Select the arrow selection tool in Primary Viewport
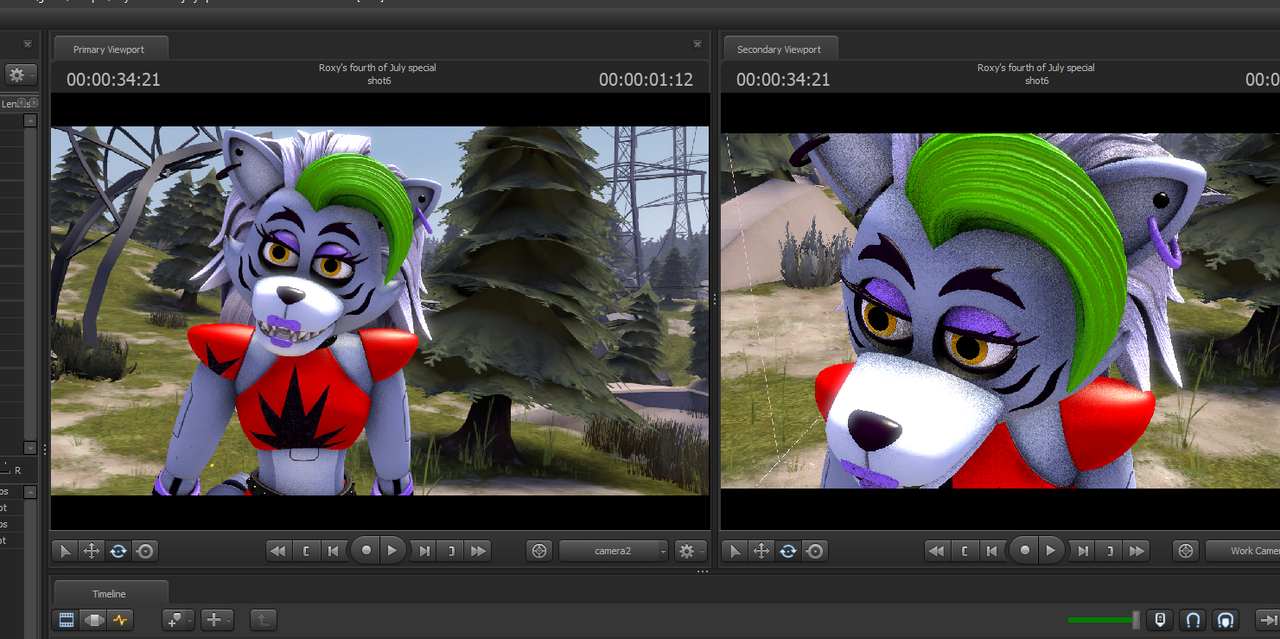 pos(65,550)
